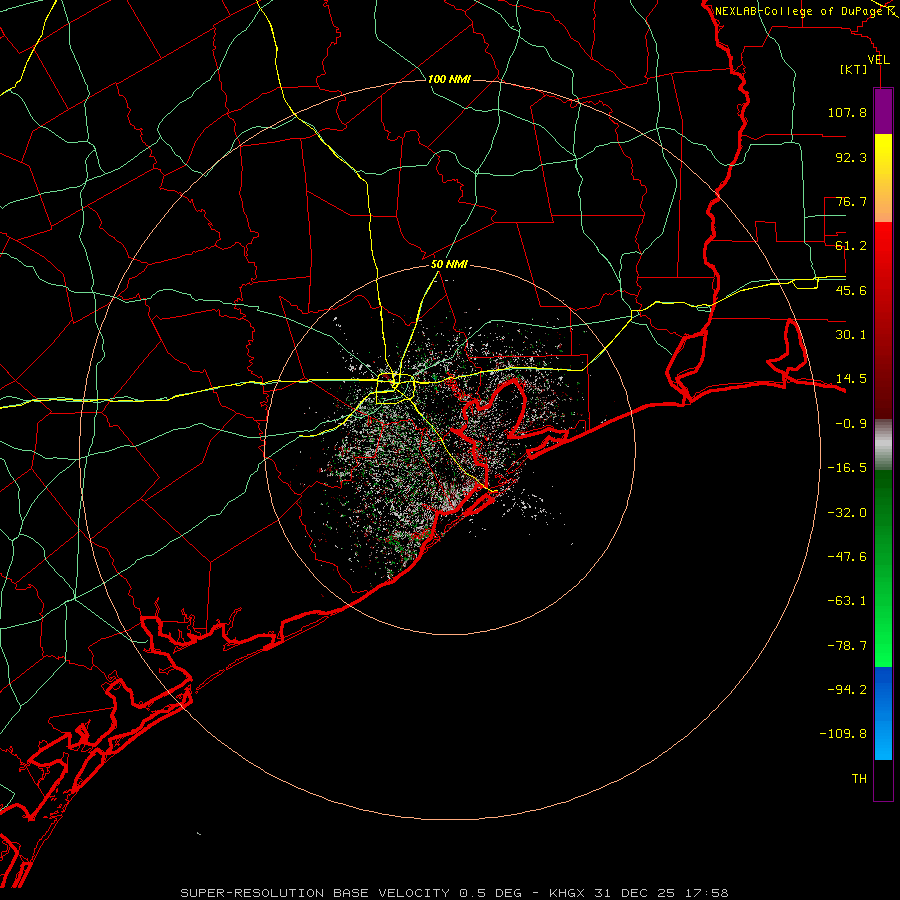The width and height of the screenshot is (900, 900).
Task: Click the -94.2 velocity scale value
Action: [x=847, y=689]
